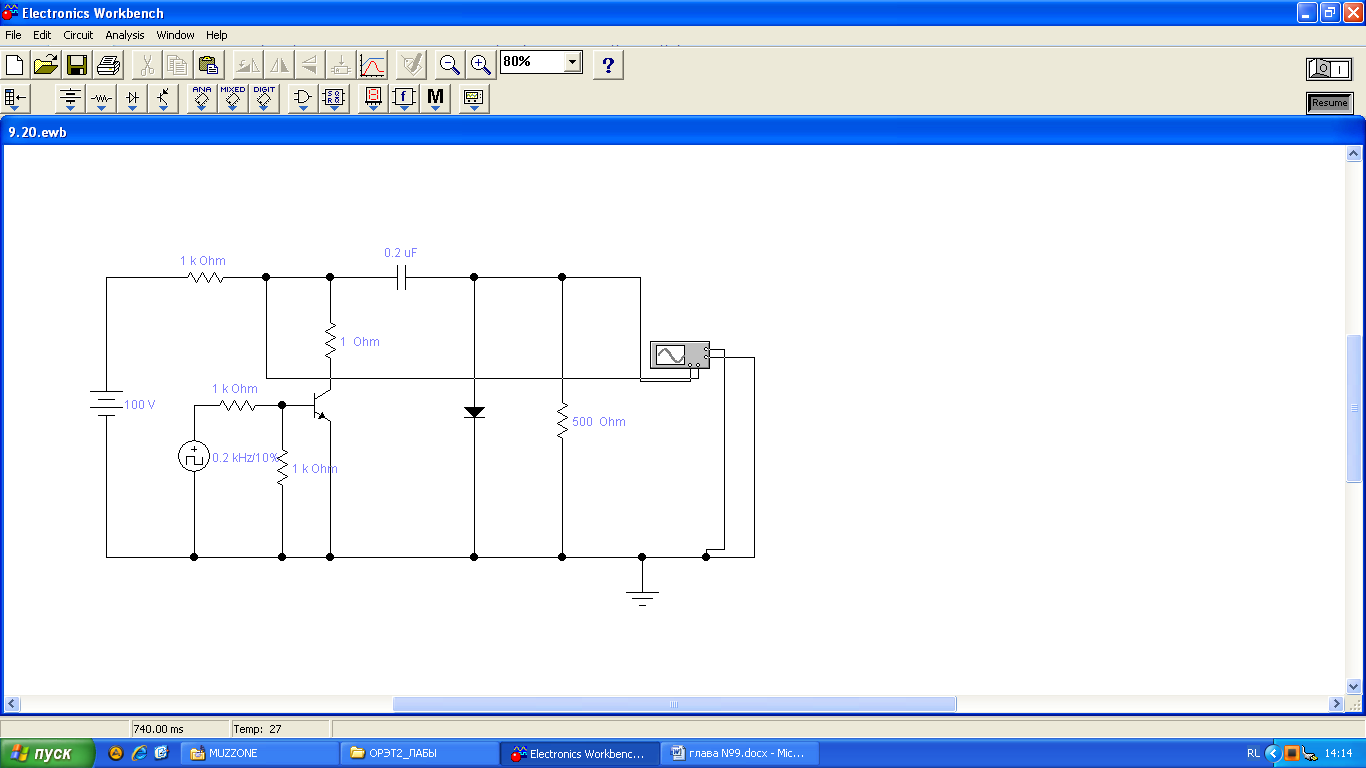1366x768 pixels.
Task: Open the Analysis menu
Action: [x=125, y=35]
